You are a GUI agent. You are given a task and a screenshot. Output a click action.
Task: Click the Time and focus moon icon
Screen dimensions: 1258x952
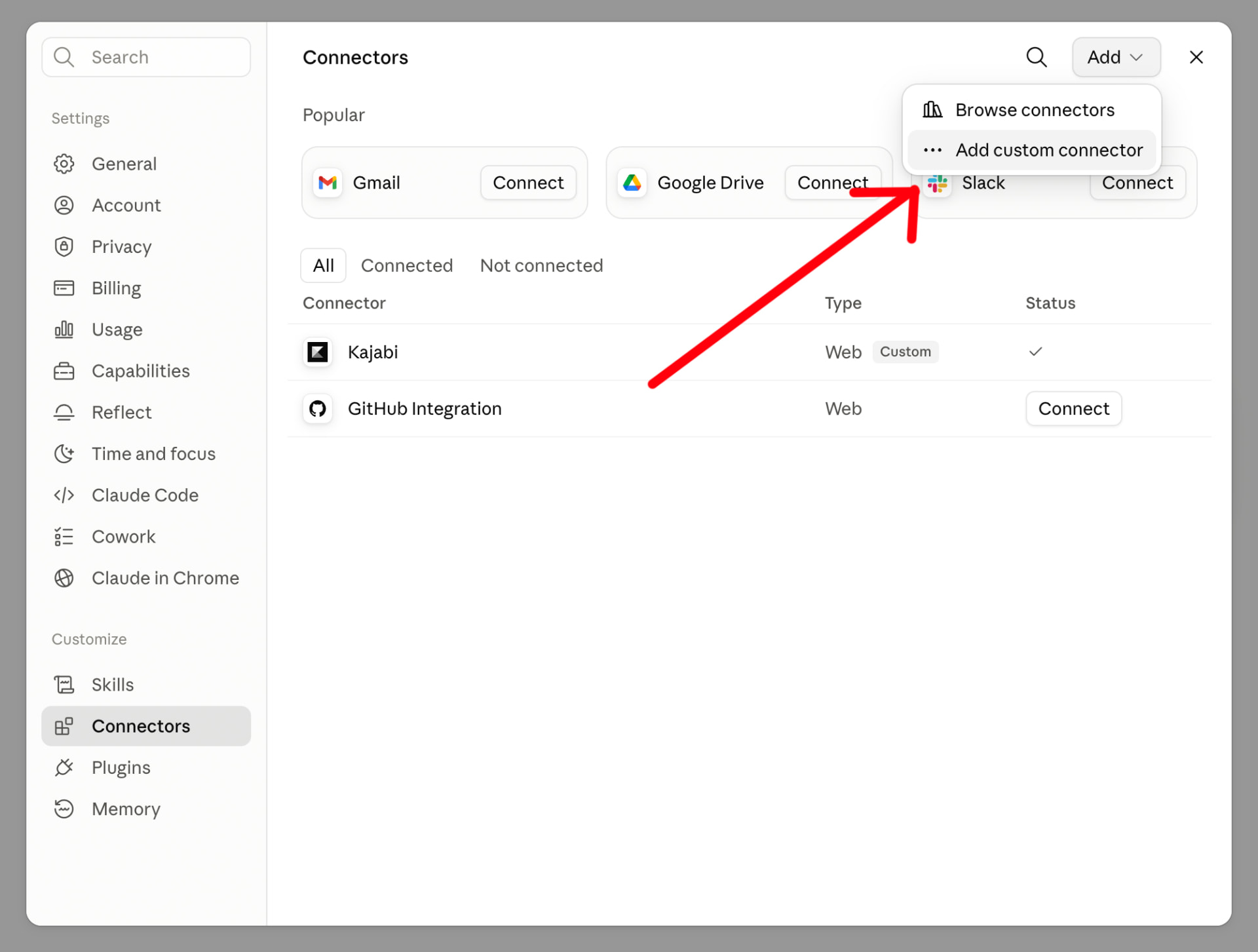click(x=64, y=453)
